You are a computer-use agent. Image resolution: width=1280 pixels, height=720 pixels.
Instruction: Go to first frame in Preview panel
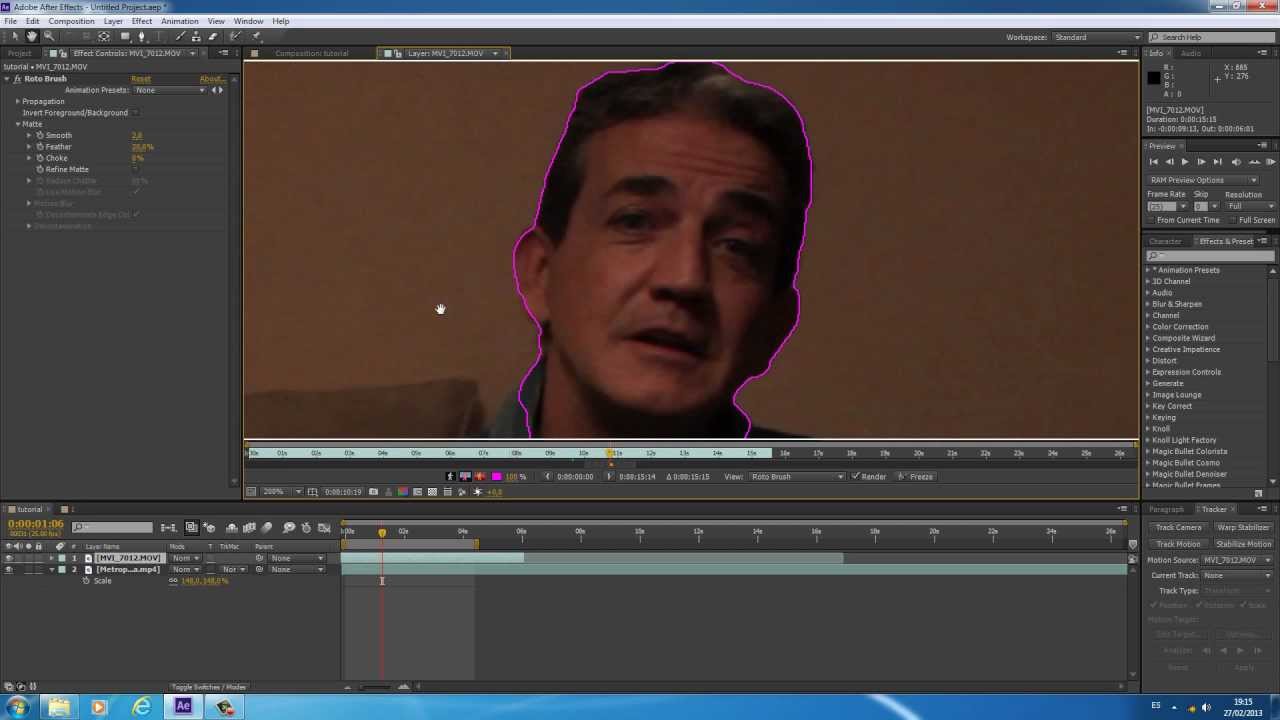1153,162
